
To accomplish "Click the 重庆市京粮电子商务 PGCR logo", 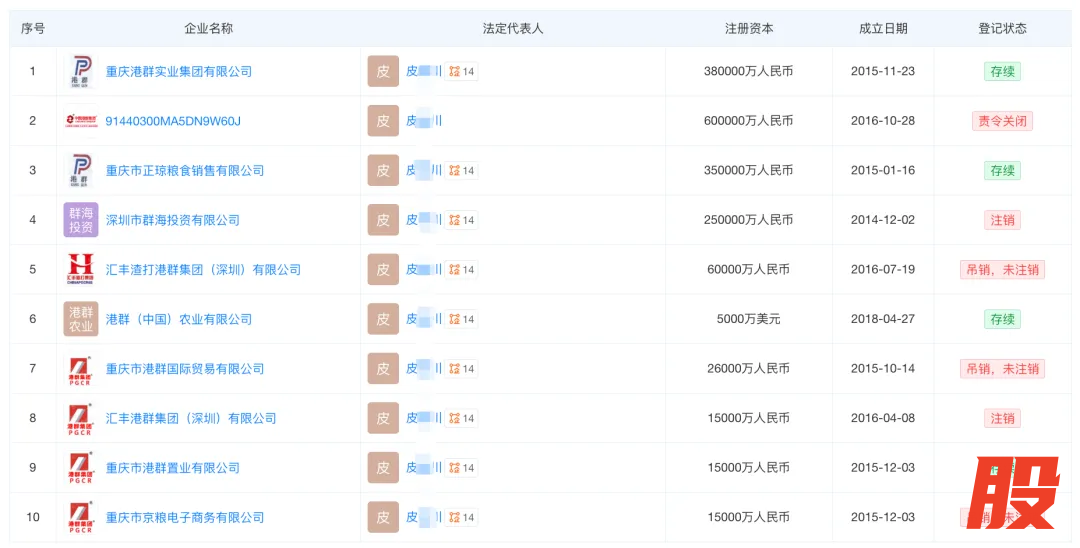I will click(x=81, y=517).
